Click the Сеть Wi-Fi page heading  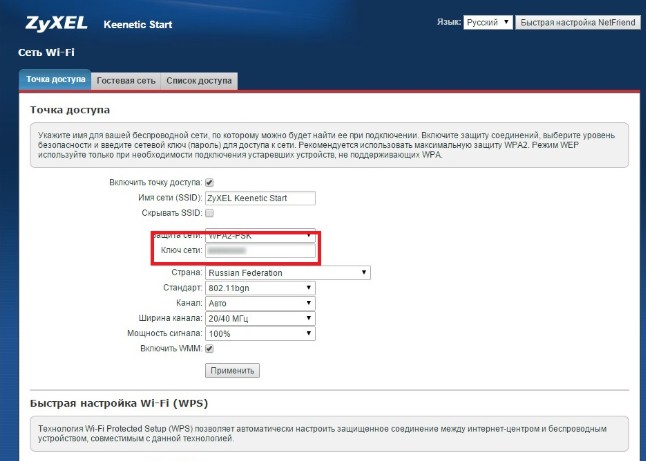tap(46, 52)
